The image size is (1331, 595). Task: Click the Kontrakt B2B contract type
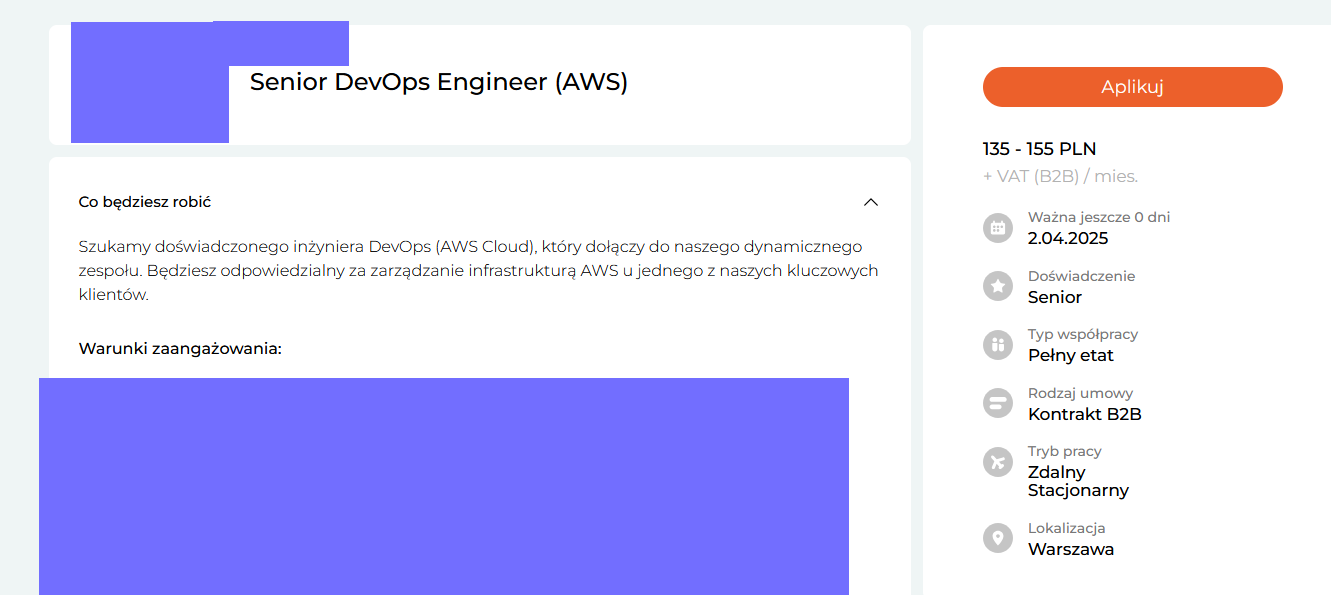[x=1084, y=414]
